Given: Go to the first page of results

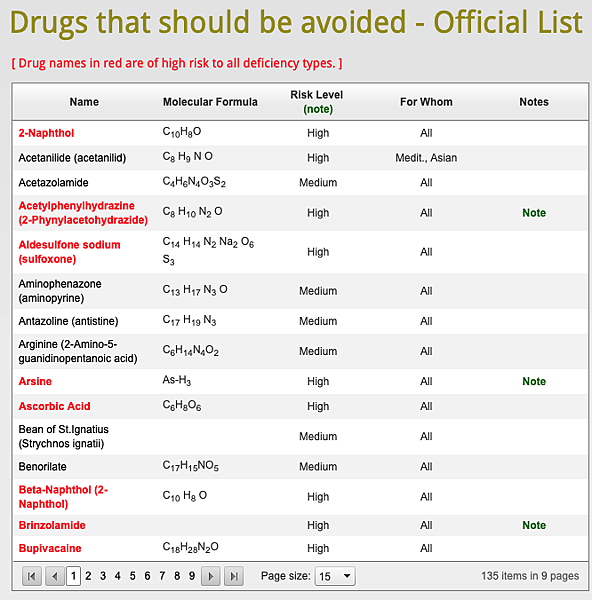Looking at the screenshot, I should pos(32,576).
